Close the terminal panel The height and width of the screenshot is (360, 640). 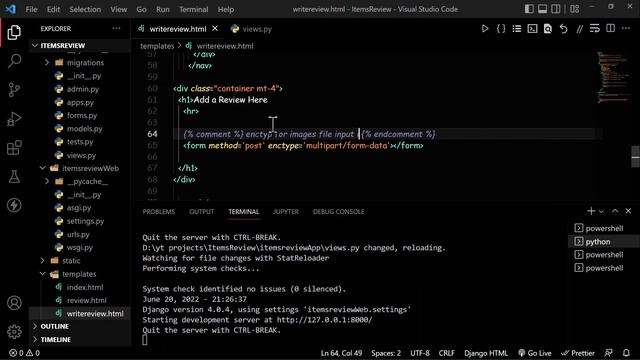point(628,211)
